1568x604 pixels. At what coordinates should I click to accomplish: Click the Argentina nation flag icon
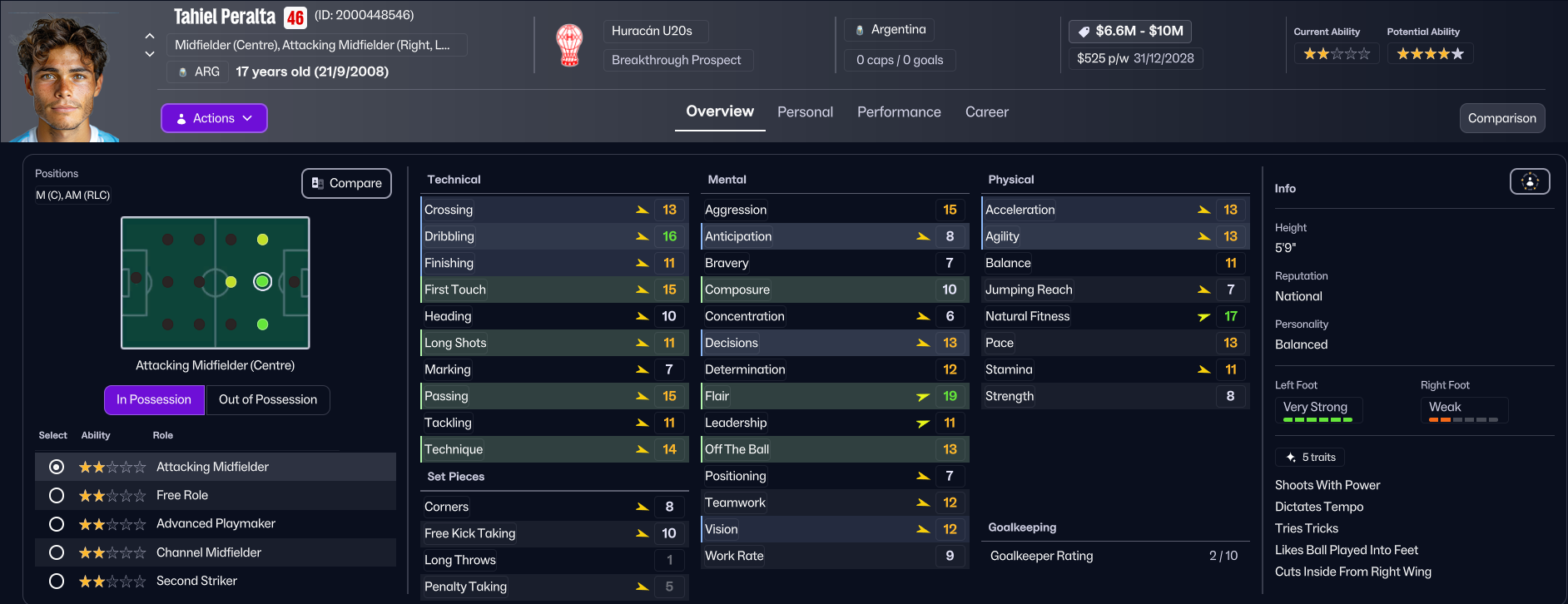coord(860,30)
